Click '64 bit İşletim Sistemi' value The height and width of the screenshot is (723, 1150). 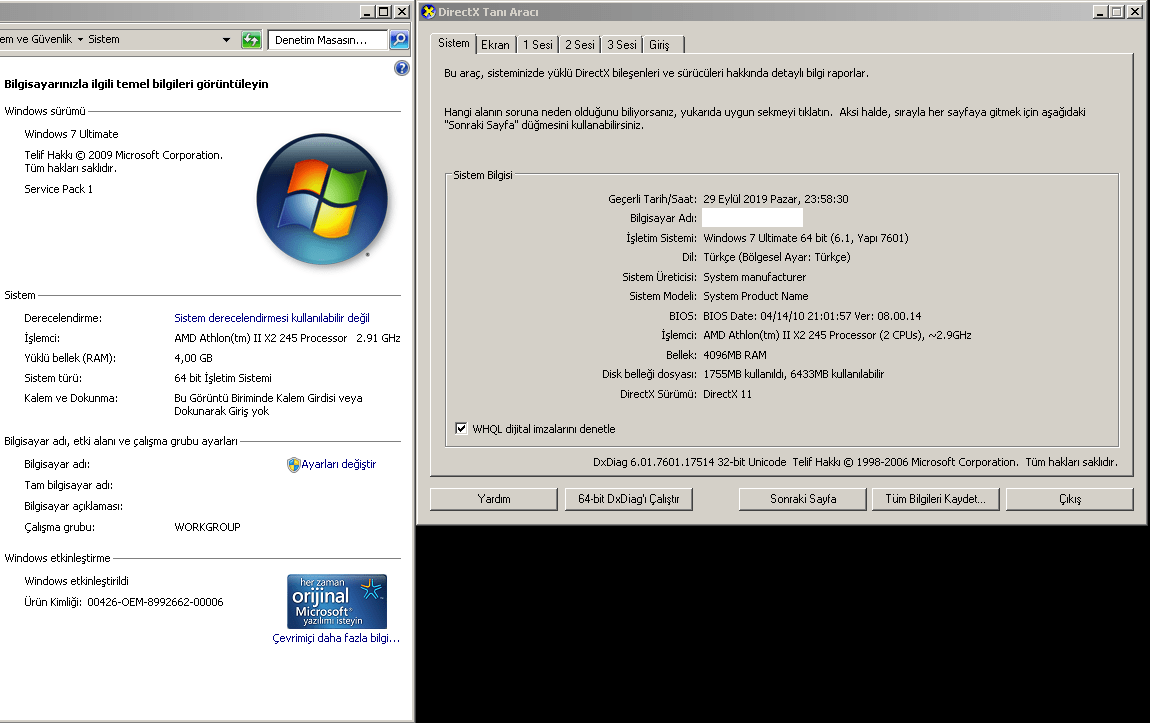[223, 378]
